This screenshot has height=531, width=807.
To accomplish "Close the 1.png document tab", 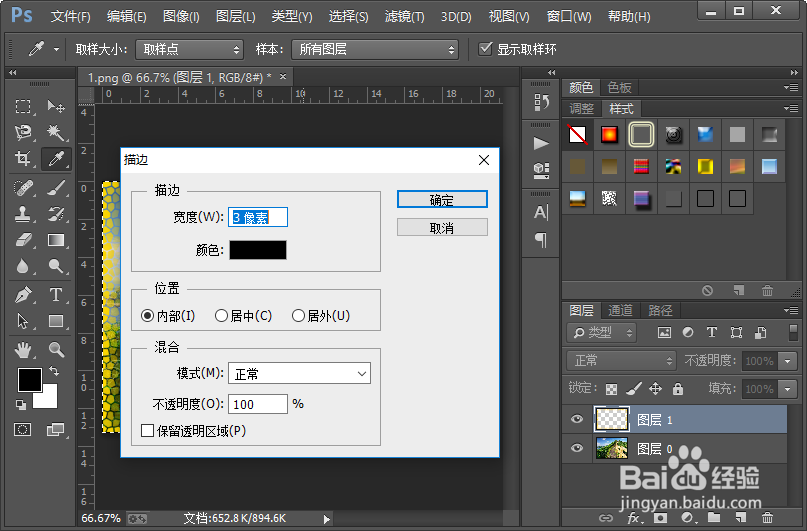I will 283,77.
